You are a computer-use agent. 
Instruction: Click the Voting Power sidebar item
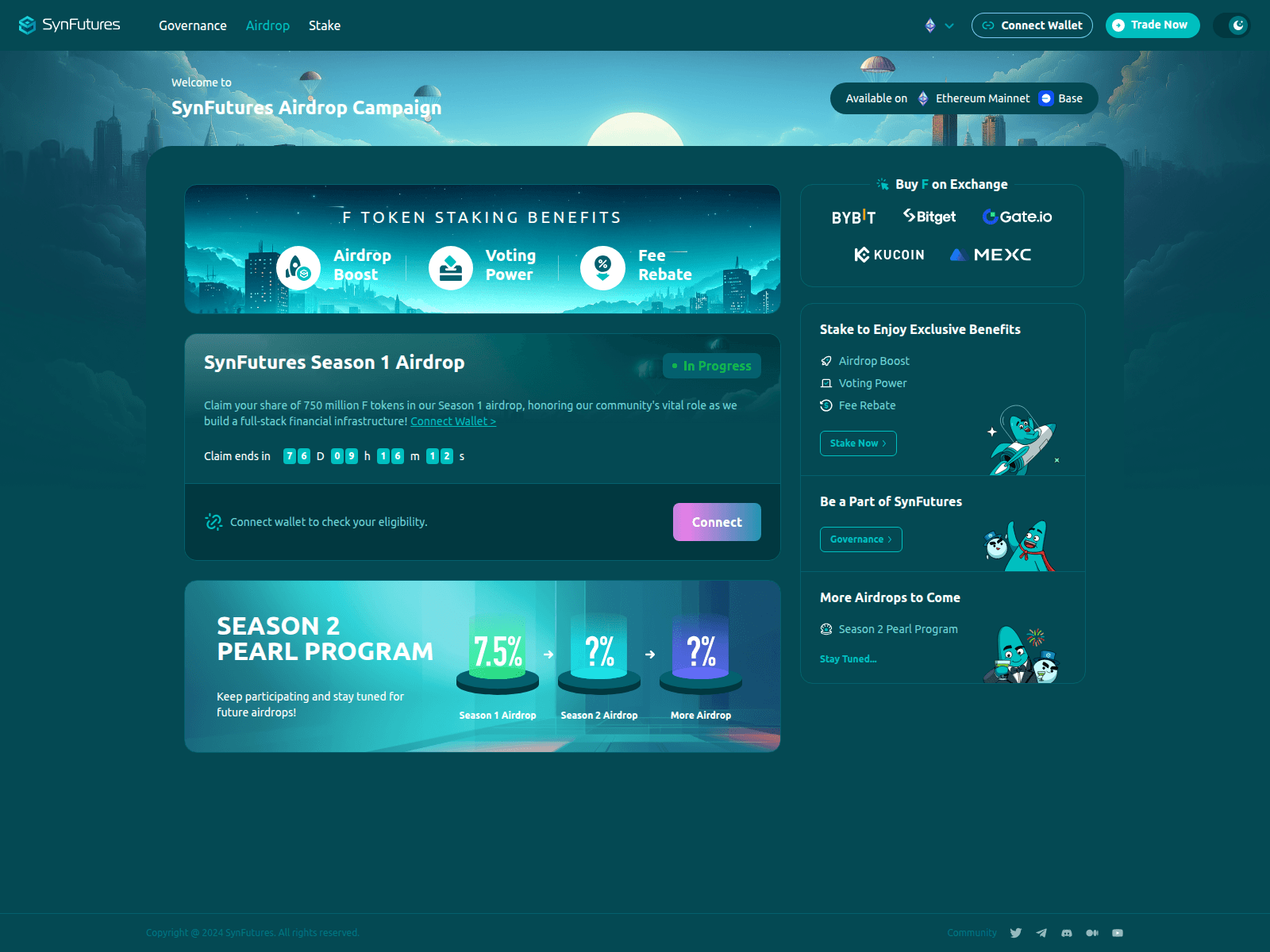click(864, 383)
